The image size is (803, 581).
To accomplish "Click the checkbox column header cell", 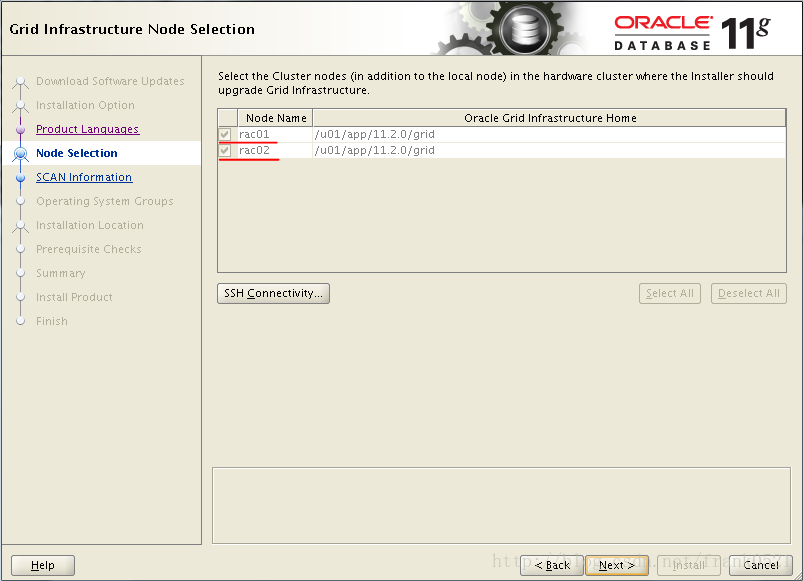I will (228, 118).
